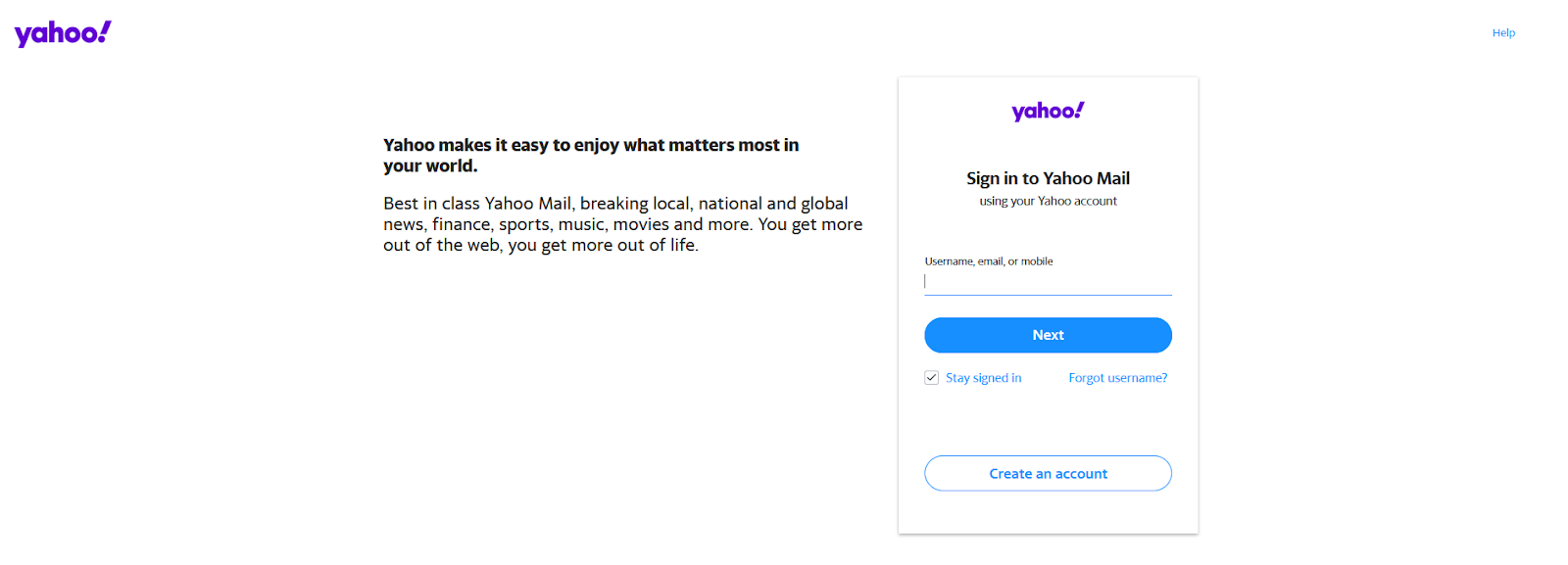Click the Yahoo logo inside the sign-in card
The height and width of the screenshot is (565, 1568).
pos(1048,111)
